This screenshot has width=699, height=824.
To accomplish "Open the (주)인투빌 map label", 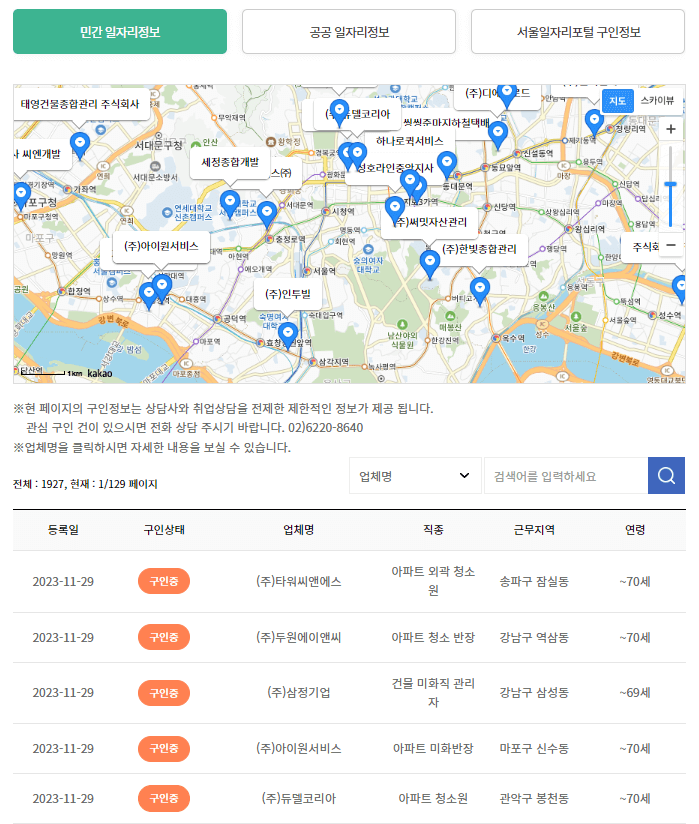I will (287, 294).
